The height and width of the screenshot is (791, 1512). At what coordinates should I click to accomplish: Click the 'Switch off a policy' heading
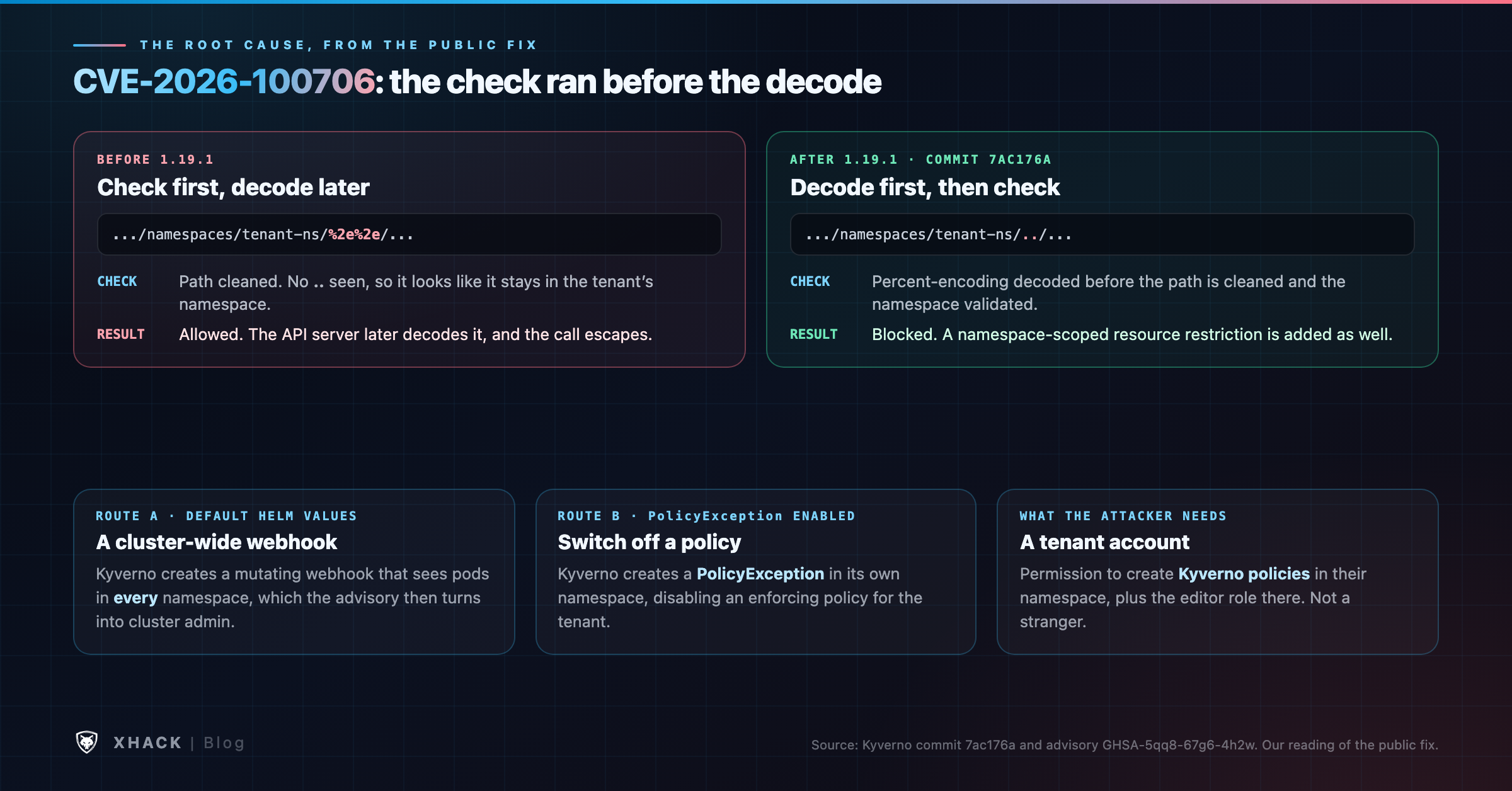[650, 542]
